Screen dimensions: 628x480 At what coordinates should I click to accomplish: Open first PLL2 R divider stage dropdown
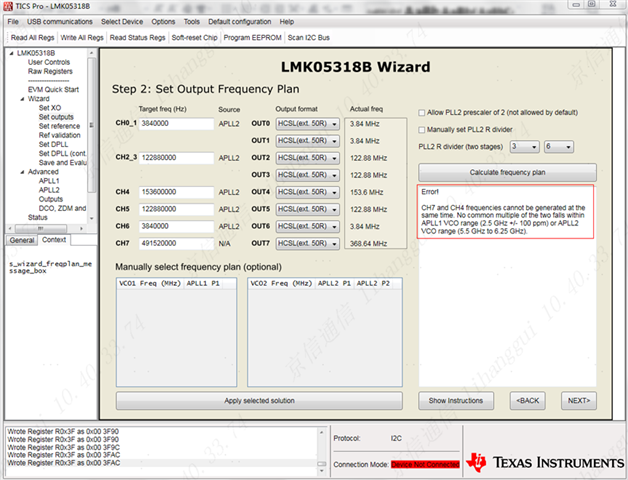tap(525, 147)
